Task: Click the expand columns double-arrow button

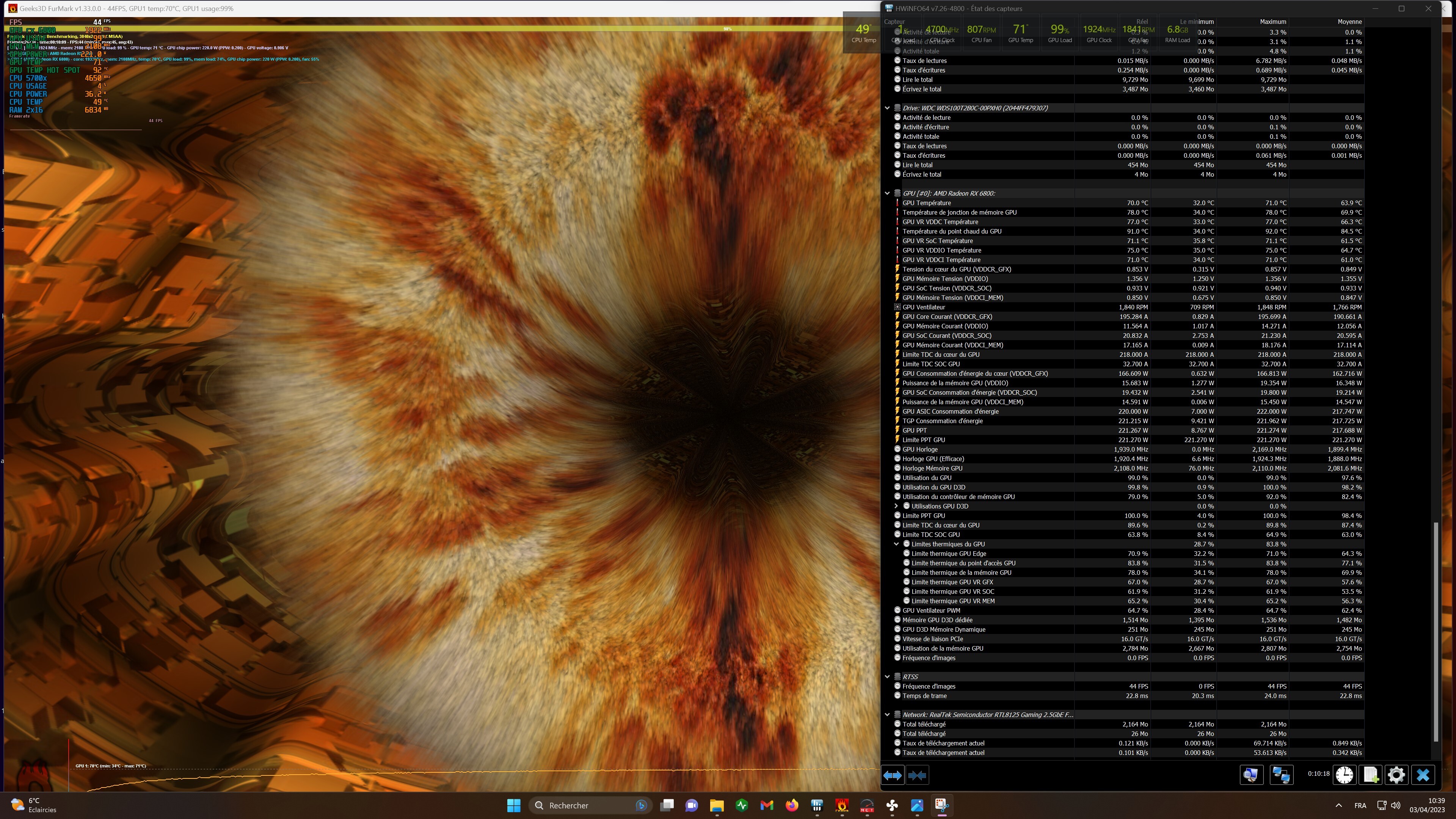Action: tap(893, 775)
